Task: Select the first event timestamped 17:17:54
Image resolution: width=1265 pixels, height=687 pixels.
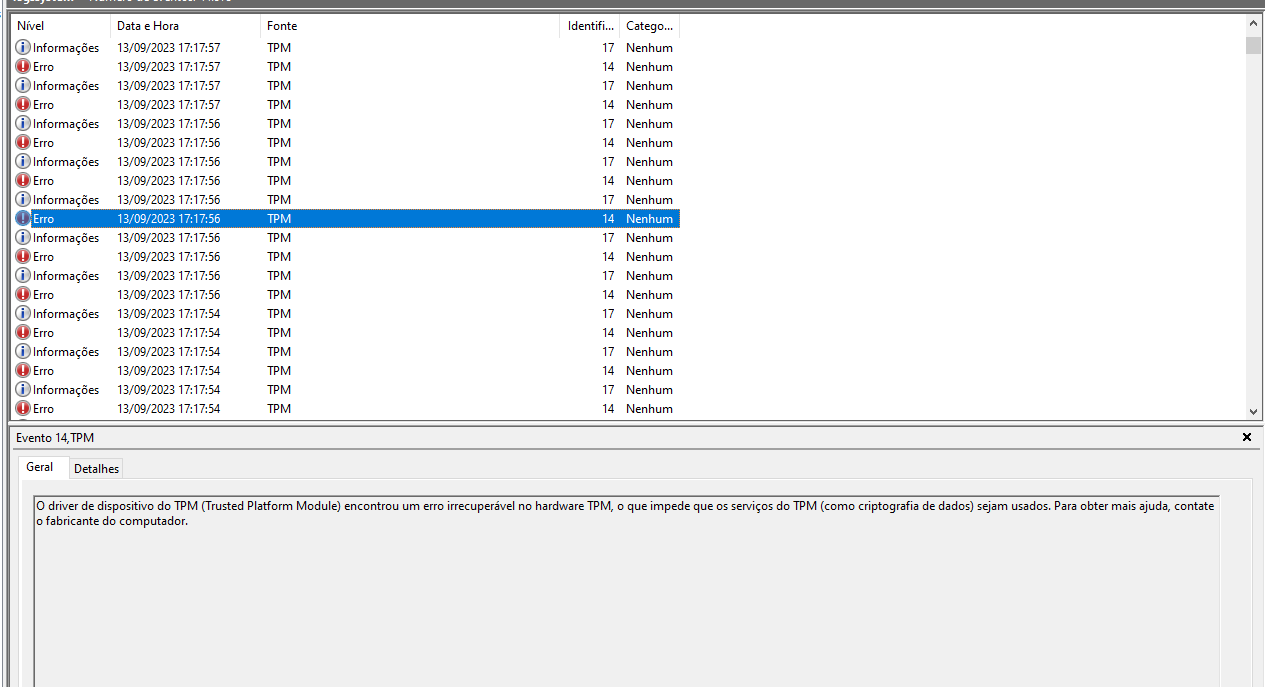Action: pyautogui.click(x=345, y=313)
